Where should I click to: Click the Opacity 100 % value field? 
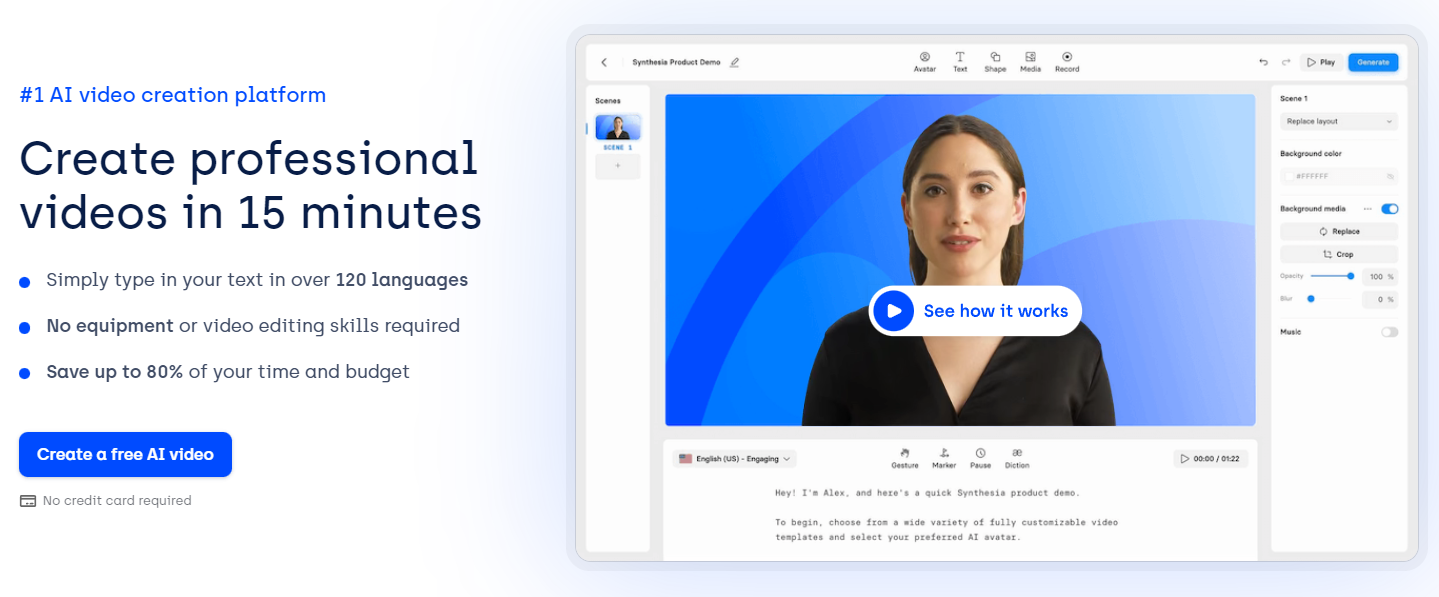point(1380,276)
